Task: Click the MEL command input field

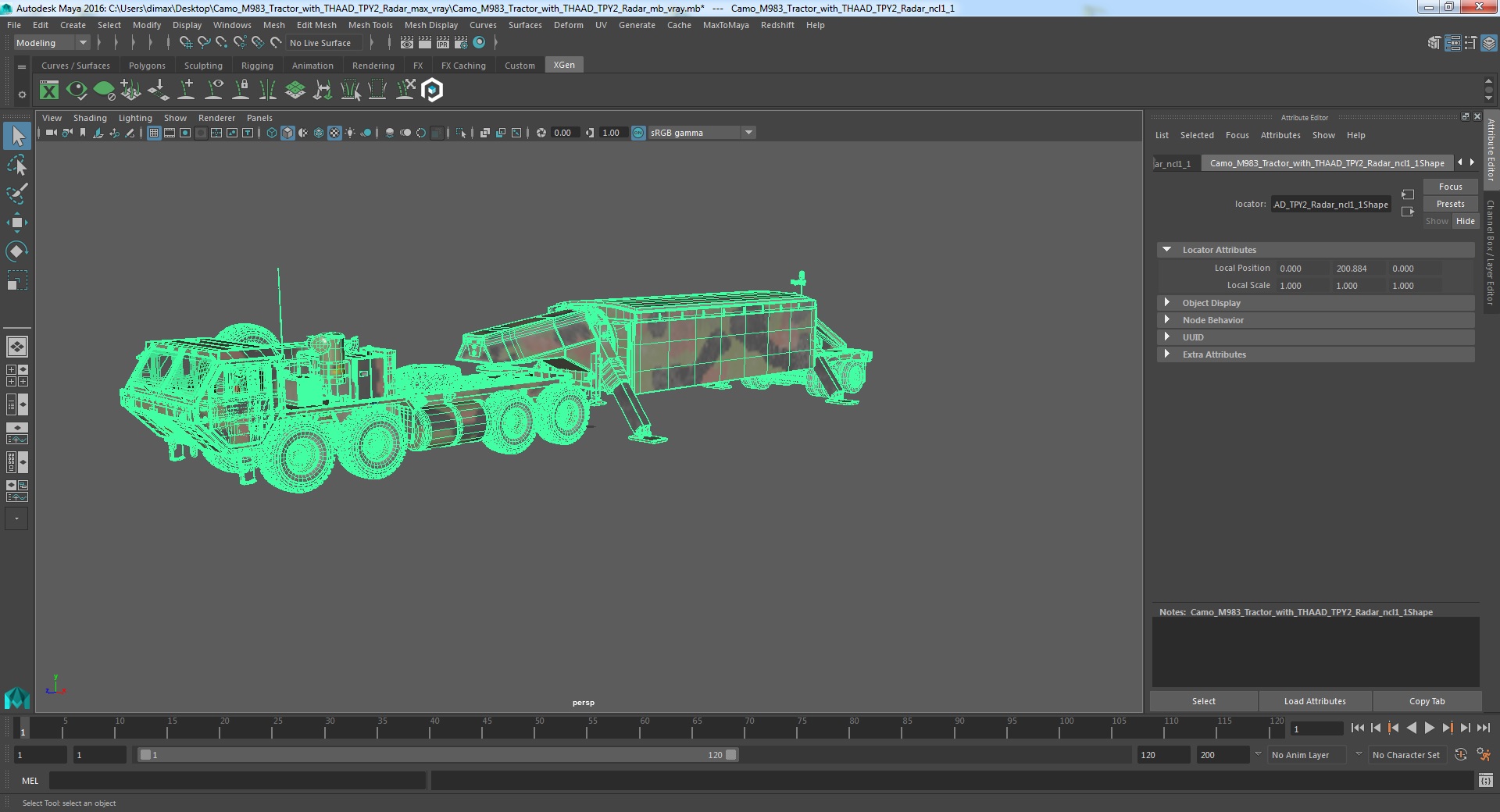Action: (x=237, y=780)
